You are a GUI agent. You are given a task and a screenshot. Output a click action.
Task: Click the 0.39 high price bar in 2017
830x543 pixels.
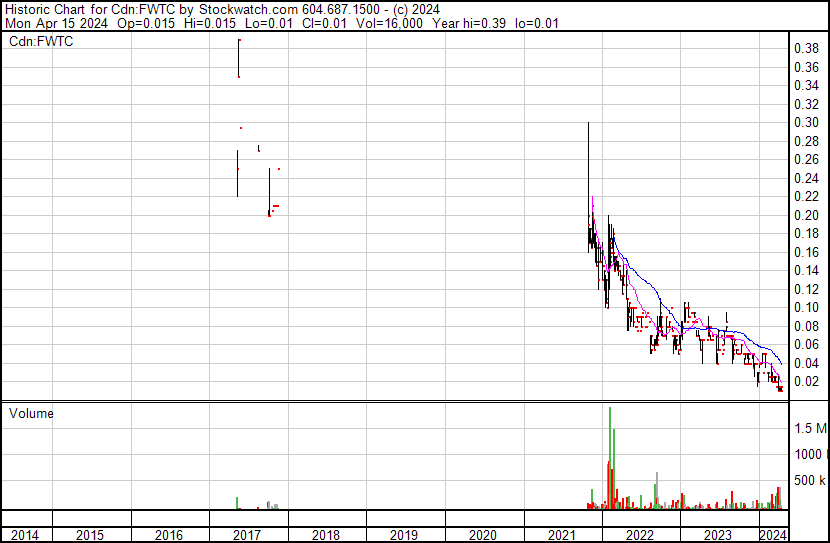coord(239,58)
